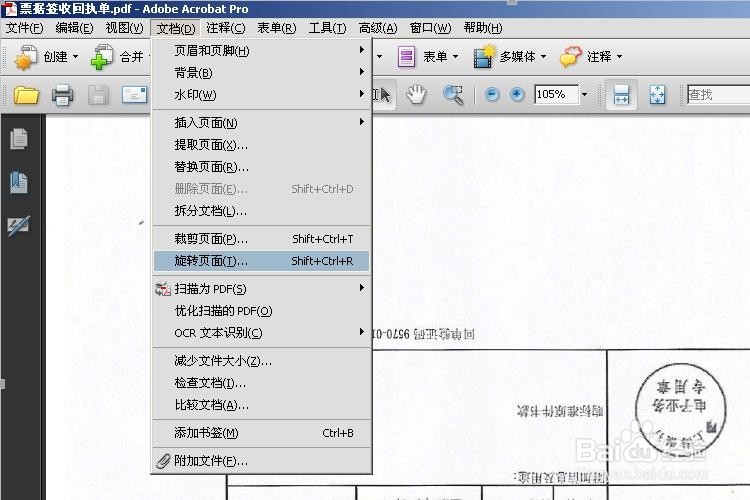Image resolution: width=750 pixels, height=500 pixels.
Task: Choose 裁剪页面(P) Crop Pages
Action: coord(261,239)
